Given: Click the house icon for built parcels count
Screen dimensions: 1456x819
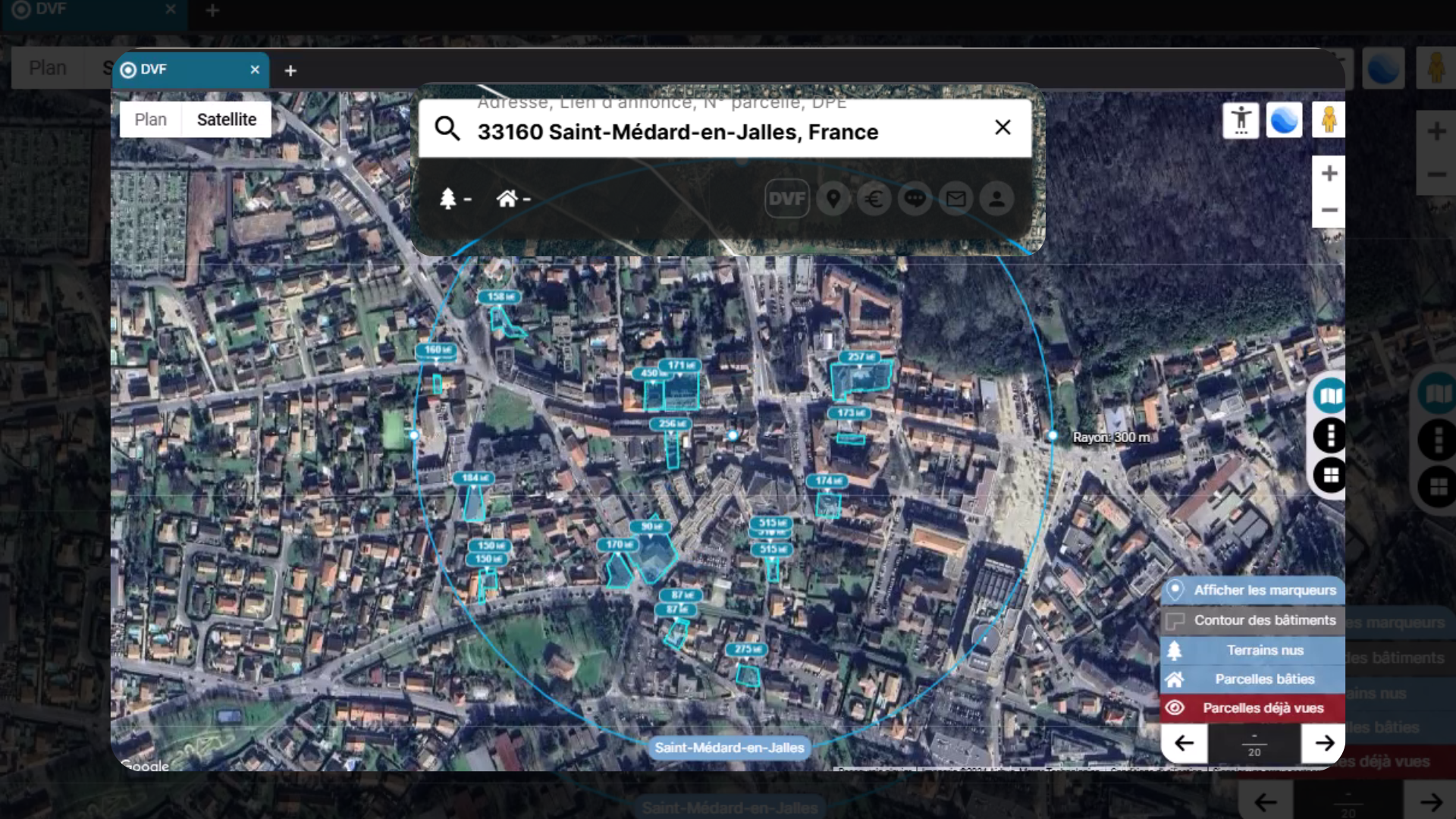Looking at the screenshot, I should point(507,199).
